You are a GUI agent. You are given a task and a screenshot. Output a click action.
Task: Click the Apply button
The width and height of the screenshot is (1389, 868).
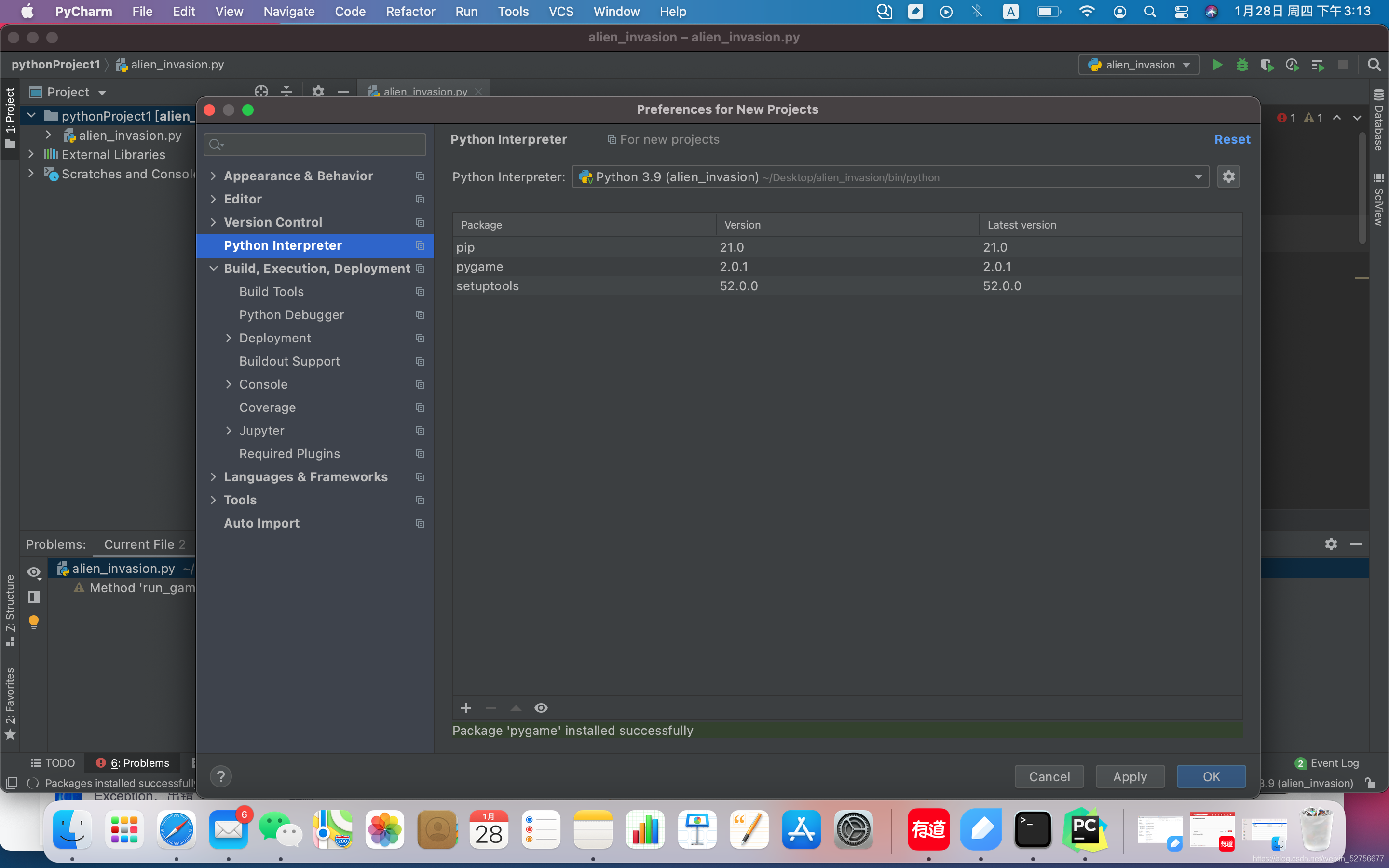coord(1130,777)
